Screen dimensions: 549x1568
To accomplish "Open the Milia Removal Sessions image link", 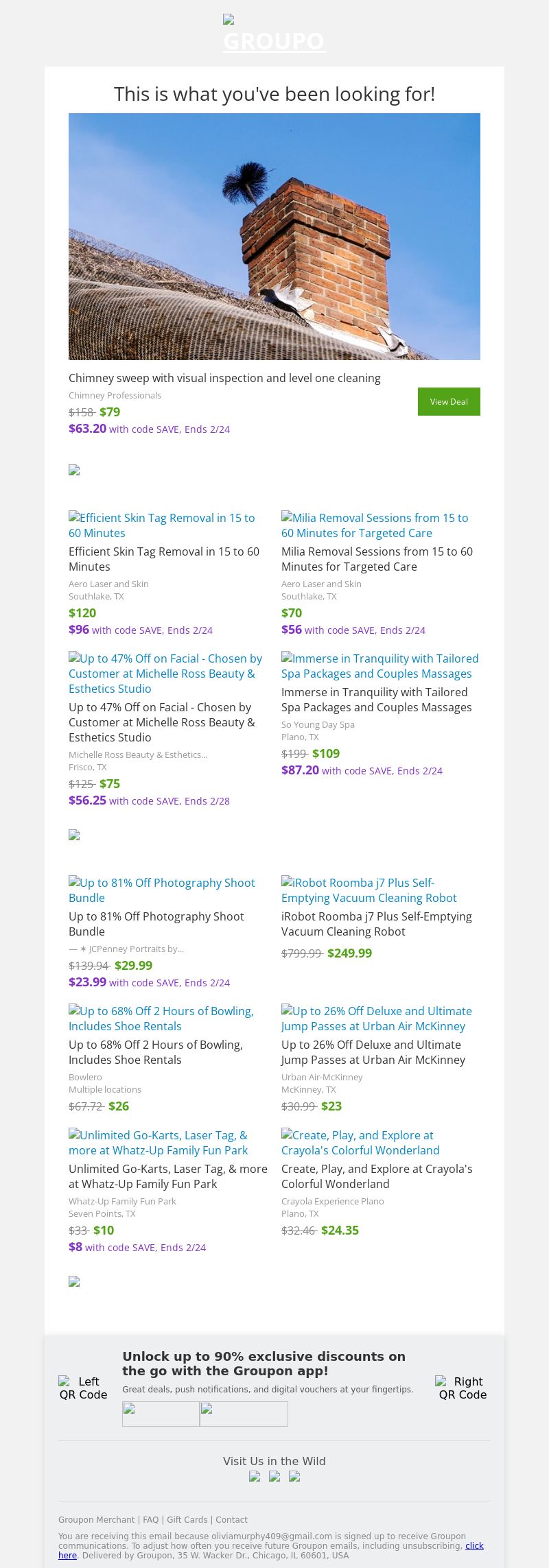I will 375,525.
